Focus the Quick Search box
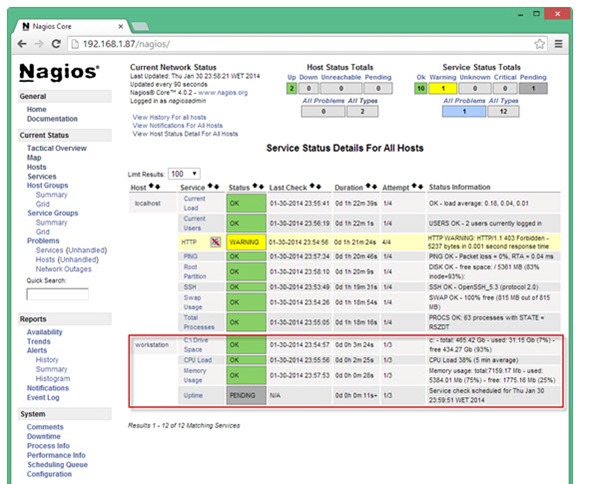This screenshot has width=600, height=484. coord(57,294)
